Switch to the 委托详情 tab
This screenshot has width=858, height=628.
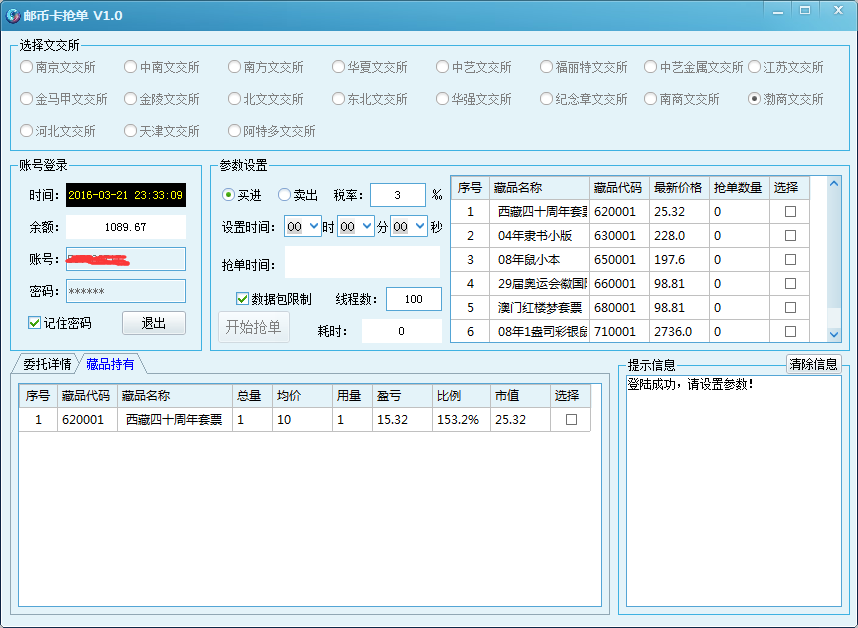[x=47, y=364]
